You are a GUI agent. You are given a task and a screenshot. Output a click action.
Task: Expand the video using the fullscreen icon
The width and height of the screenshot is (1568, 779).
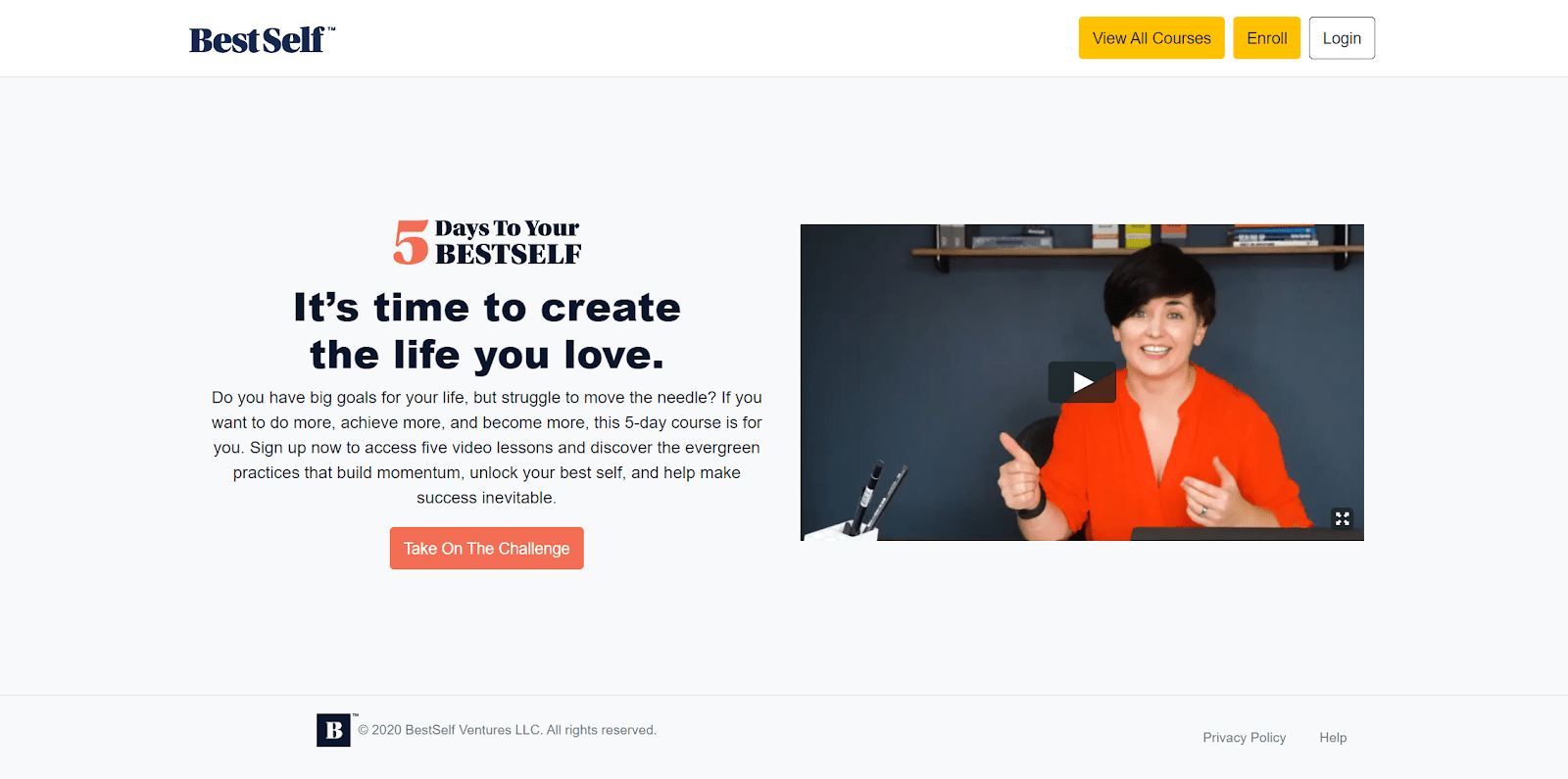point(1342,518)
